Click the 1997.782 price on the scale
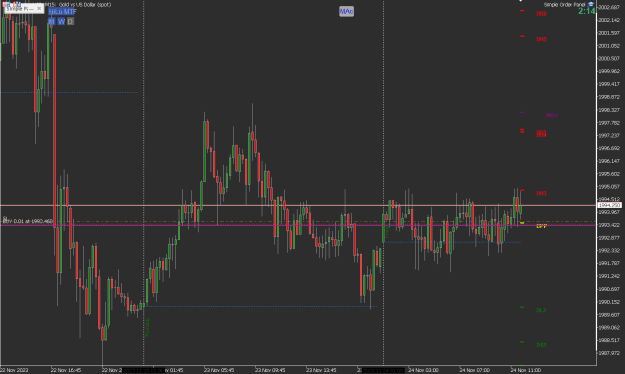Screen dimensions: 625x374 pyautogui.click(x=609, y=123)
